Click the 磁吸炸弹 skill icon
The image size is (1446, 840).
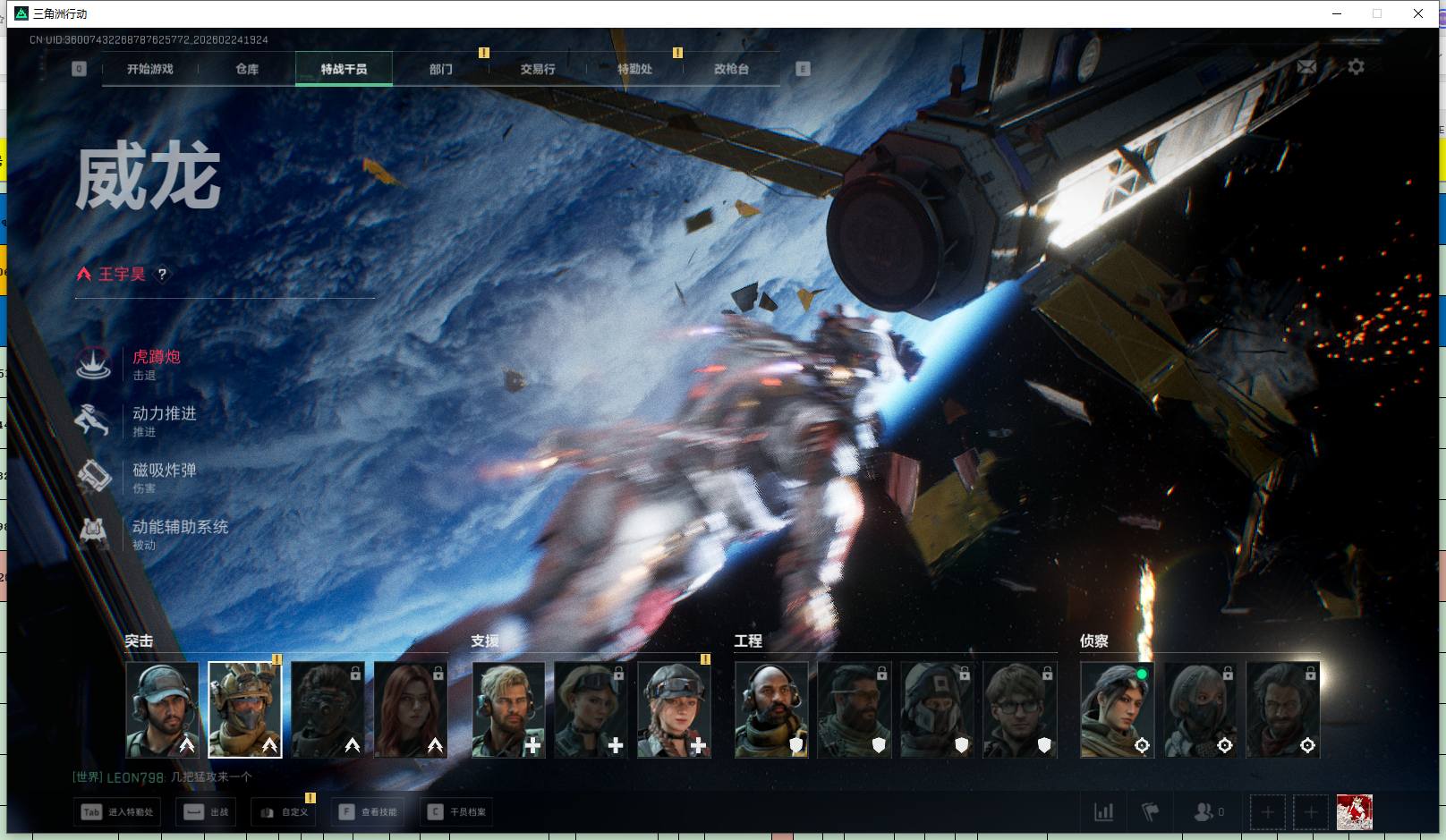(93, 477)
